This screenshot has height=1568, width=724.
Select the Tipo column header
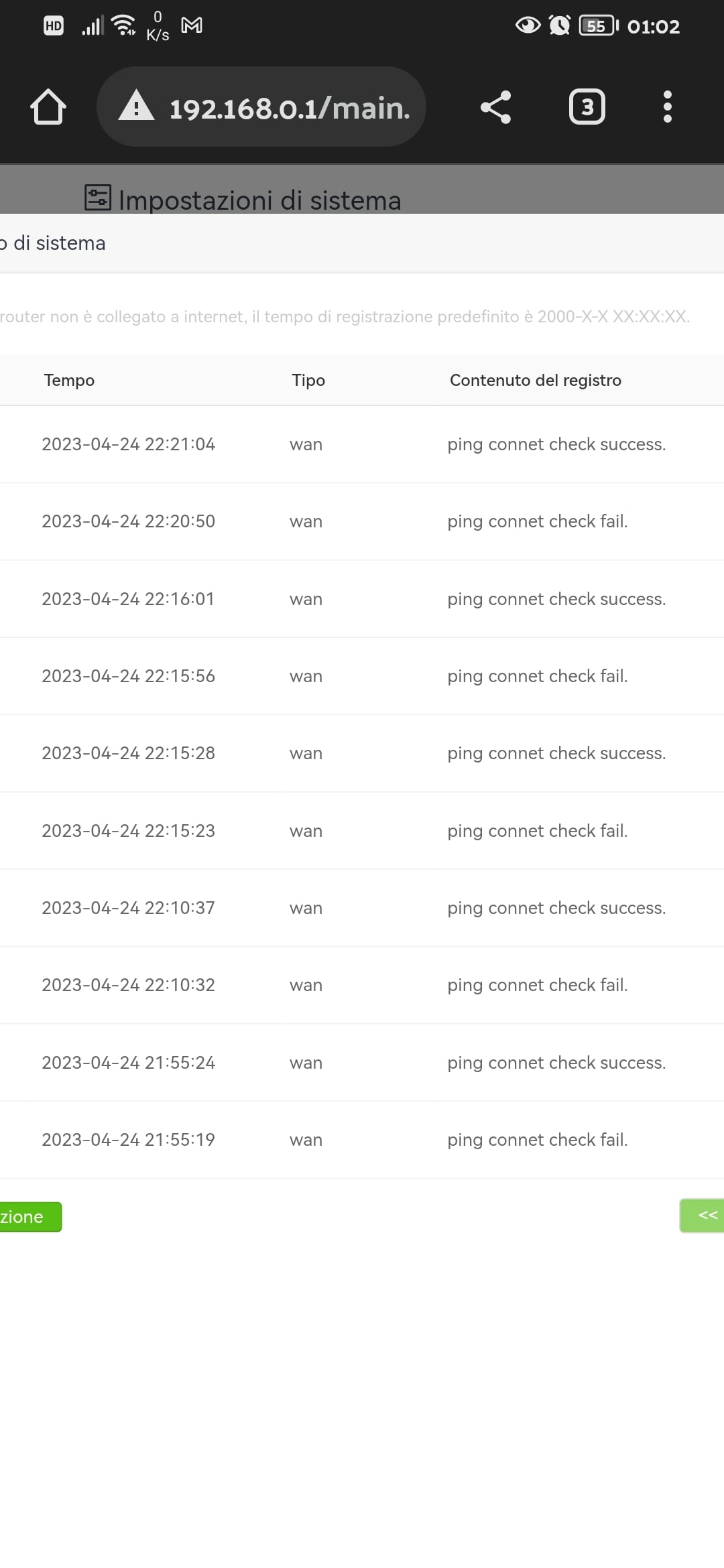(308, 380)
